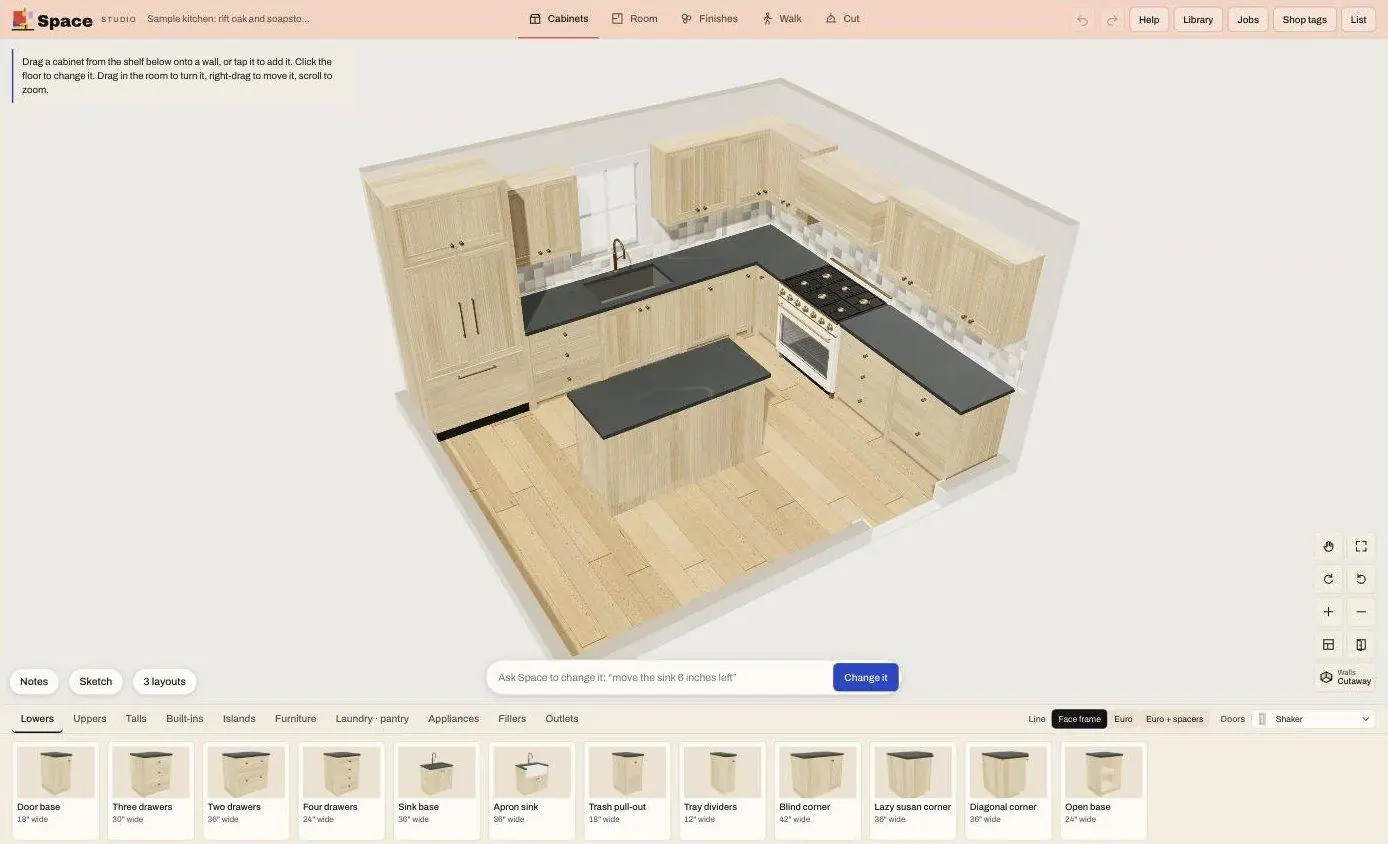Switch to Walk mode

tap(782, 19)
